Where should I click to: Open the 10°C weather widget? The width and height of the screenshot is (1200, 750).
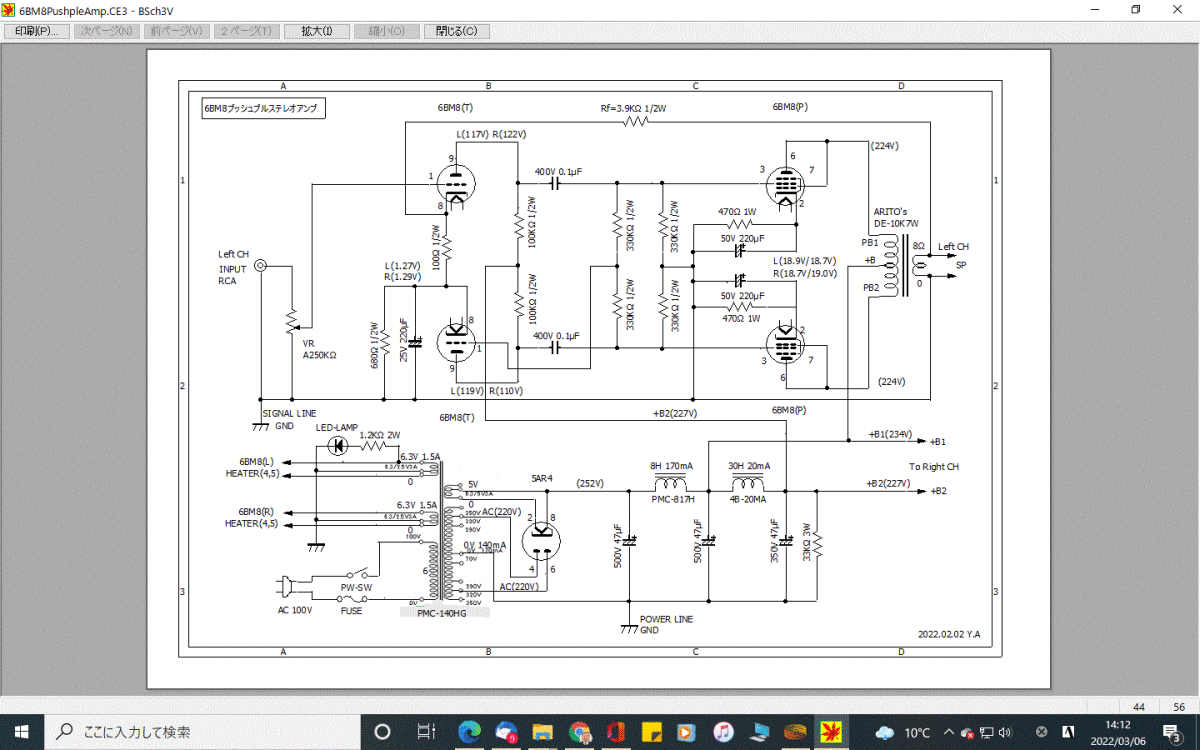point(903,732)
